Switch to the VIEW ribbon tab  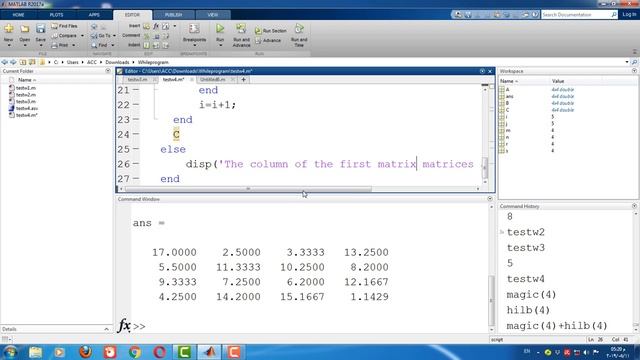(213, 15)
